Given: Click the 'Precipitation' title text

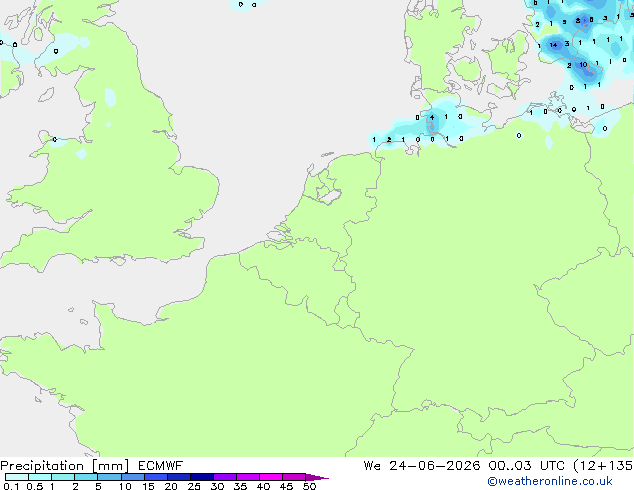Looking at the screenshot, I should click(x=42, y=466).
